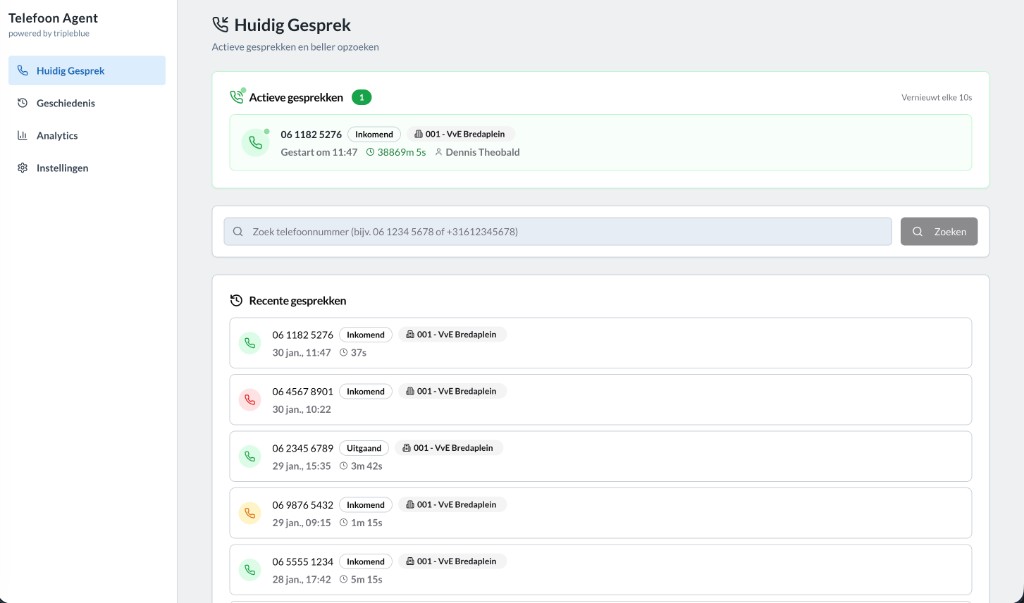The width and height of the screenshot is (1024, 603).
Task: Click the VvE Bredaplein tag on the active call
Action: point(461,134)
